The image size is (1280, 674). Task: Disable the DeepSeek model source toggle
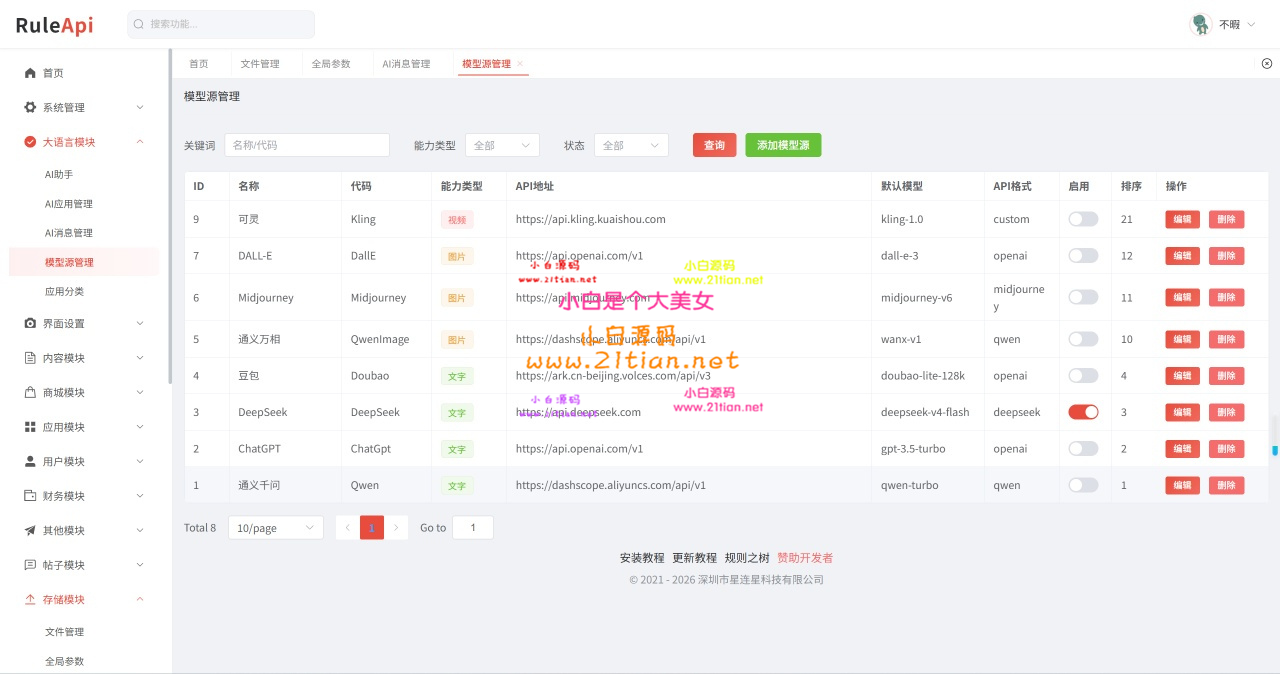click(1083, 412)
